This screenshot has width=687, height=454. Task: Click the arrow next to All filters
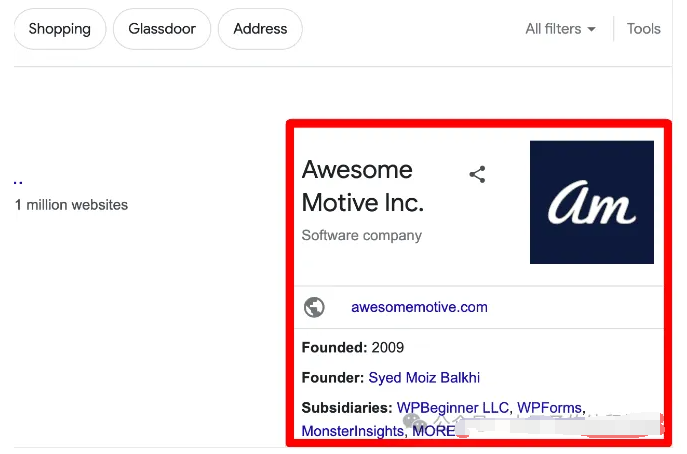(x=591, y=30)
